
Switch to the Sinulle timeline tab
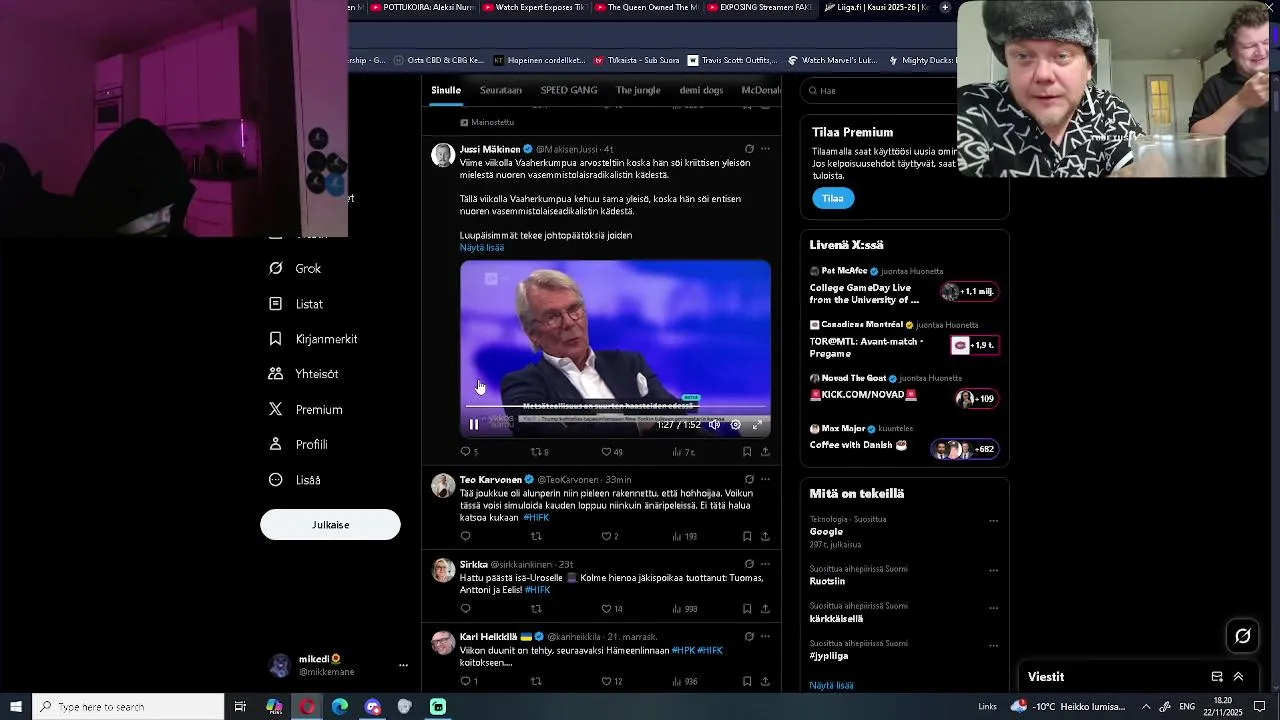click(x=446, y=90)
